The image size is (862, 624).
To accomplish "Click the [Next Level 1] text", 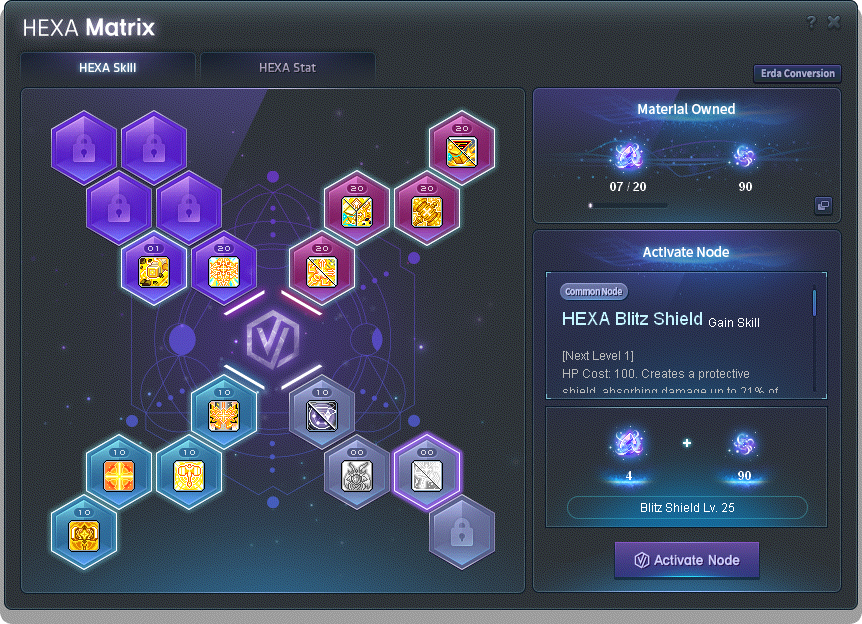I will [598, 356].
